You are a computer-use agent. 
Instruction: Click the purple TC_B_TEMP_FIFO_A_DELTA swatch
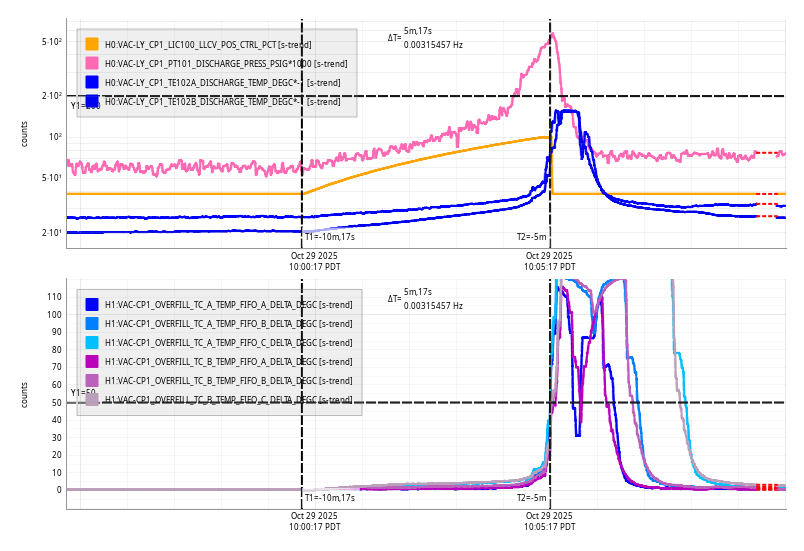(92, 361)
